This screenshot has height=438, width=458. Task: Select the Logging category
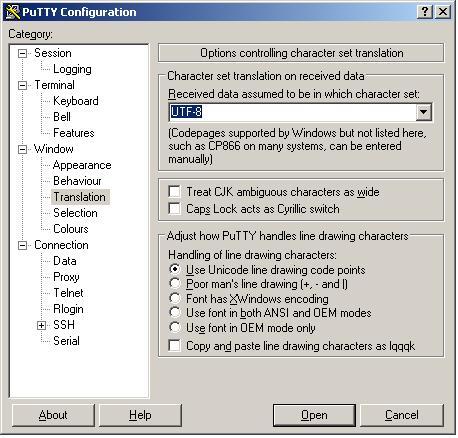pos(72,69)
